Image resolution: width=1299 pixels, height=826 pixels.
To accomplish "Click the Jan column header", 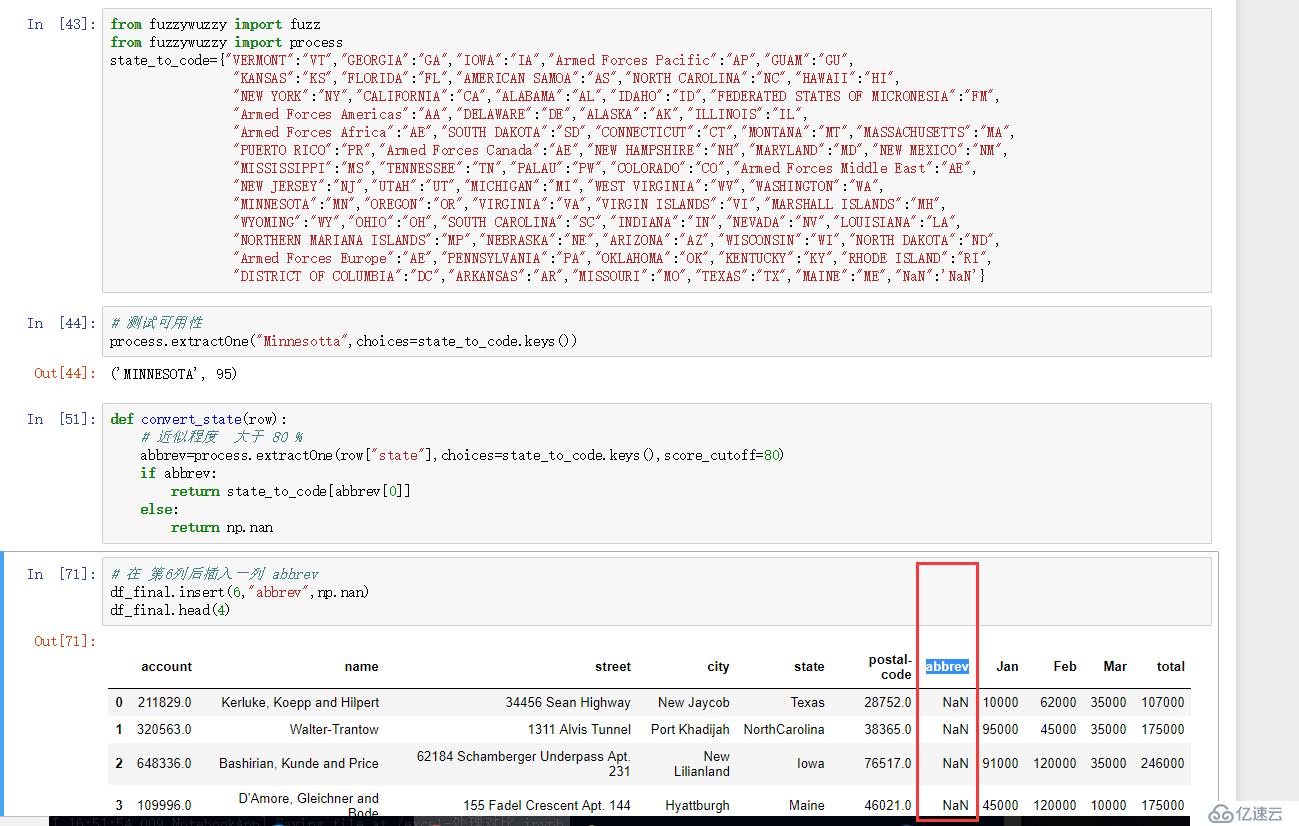I will pos(1007,666).
